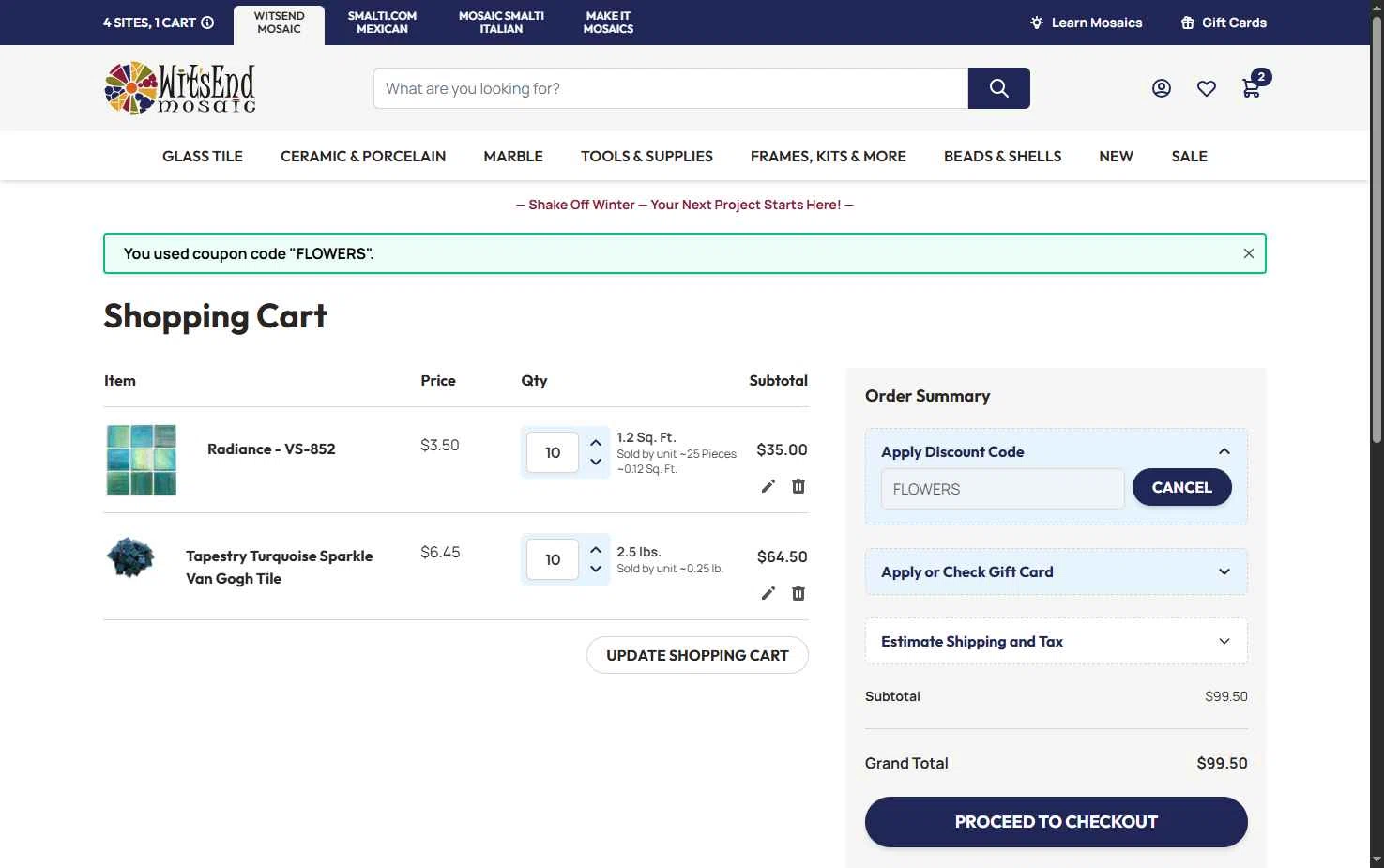Click the Gift Cards gift icon
Image resolution: width=1384 pixels, height=868 pixels.
pyautogui.click(x=1188, y=23)
